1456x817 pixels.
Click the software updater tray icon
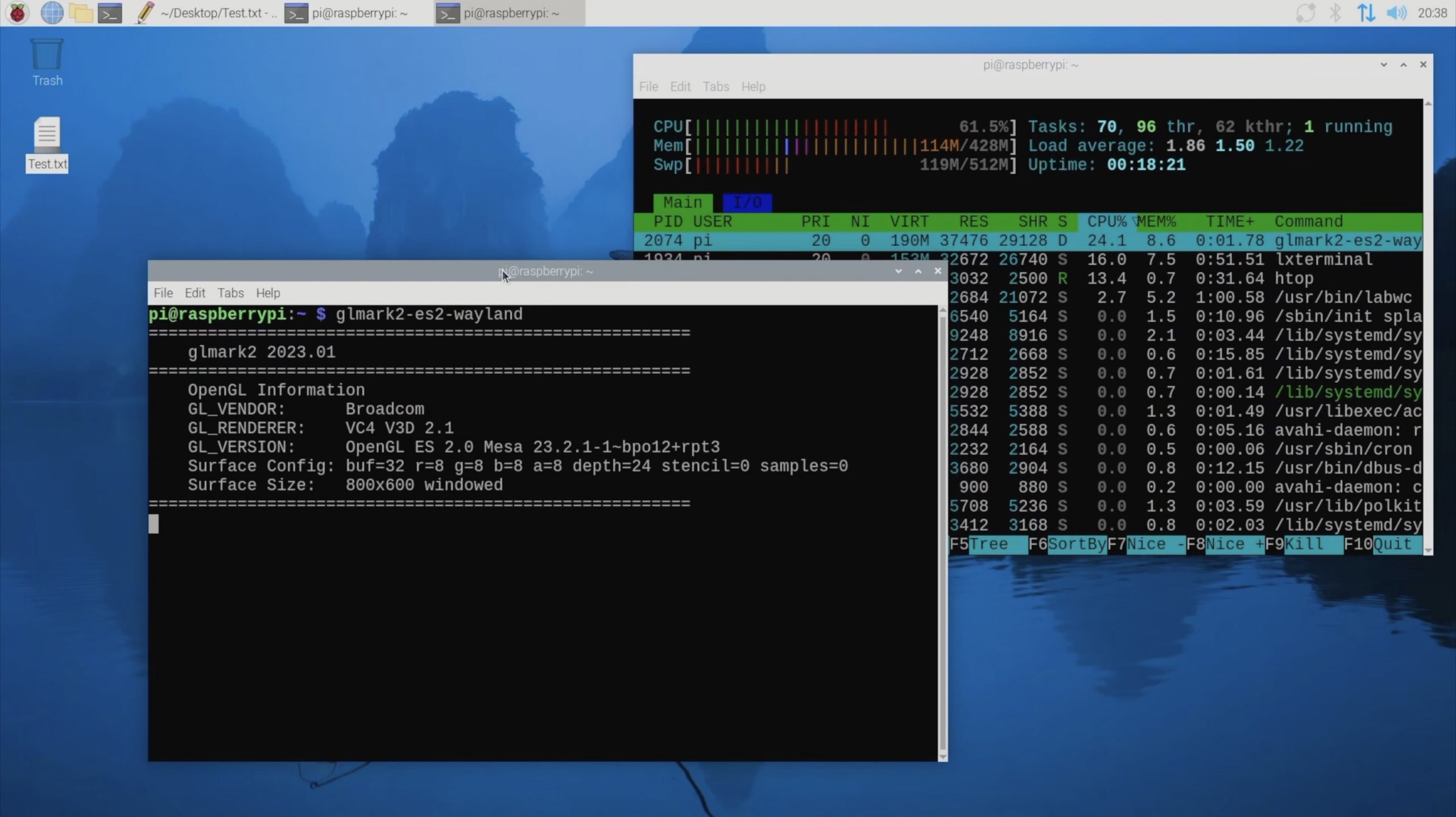(1305, 13)
